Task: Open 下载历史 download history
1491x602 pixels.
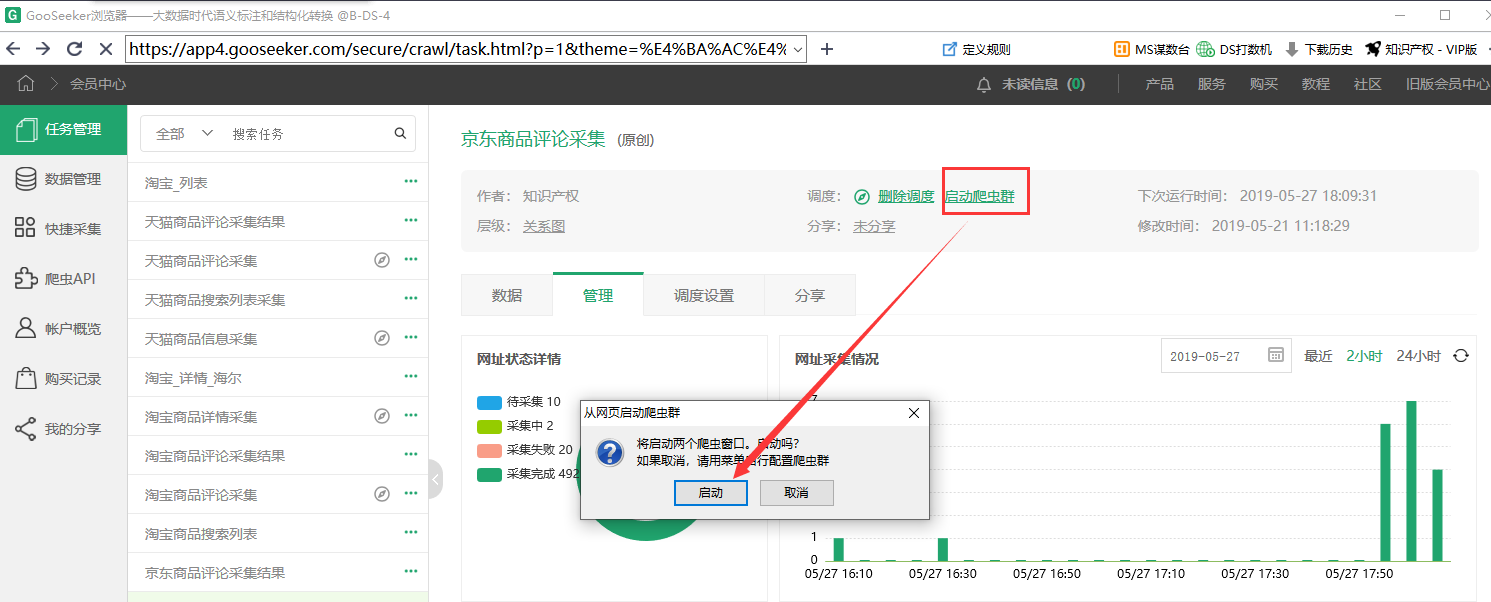Action: tap(1318, 49)
